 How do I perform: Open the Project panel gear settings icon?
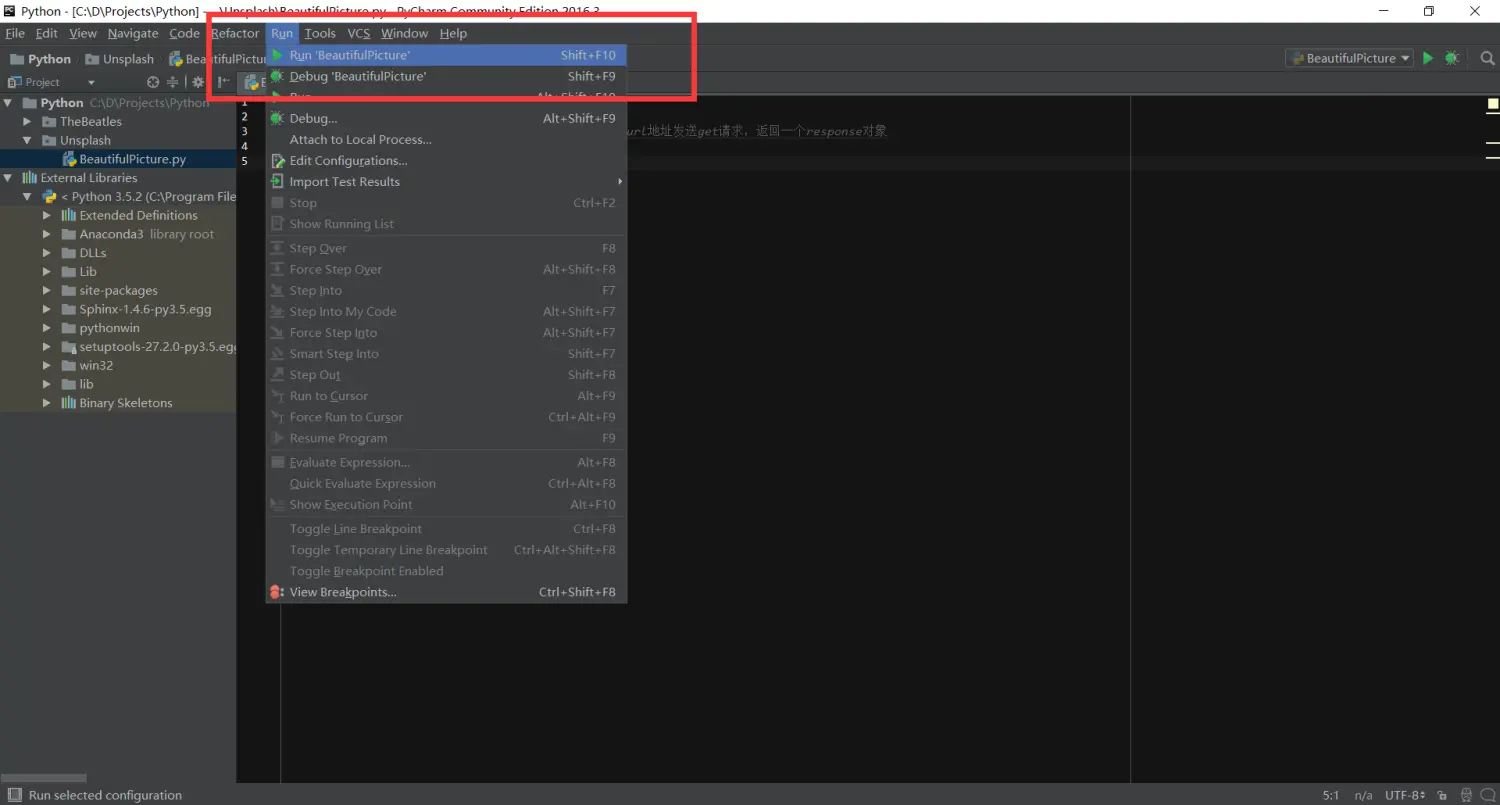pos(198,82)
